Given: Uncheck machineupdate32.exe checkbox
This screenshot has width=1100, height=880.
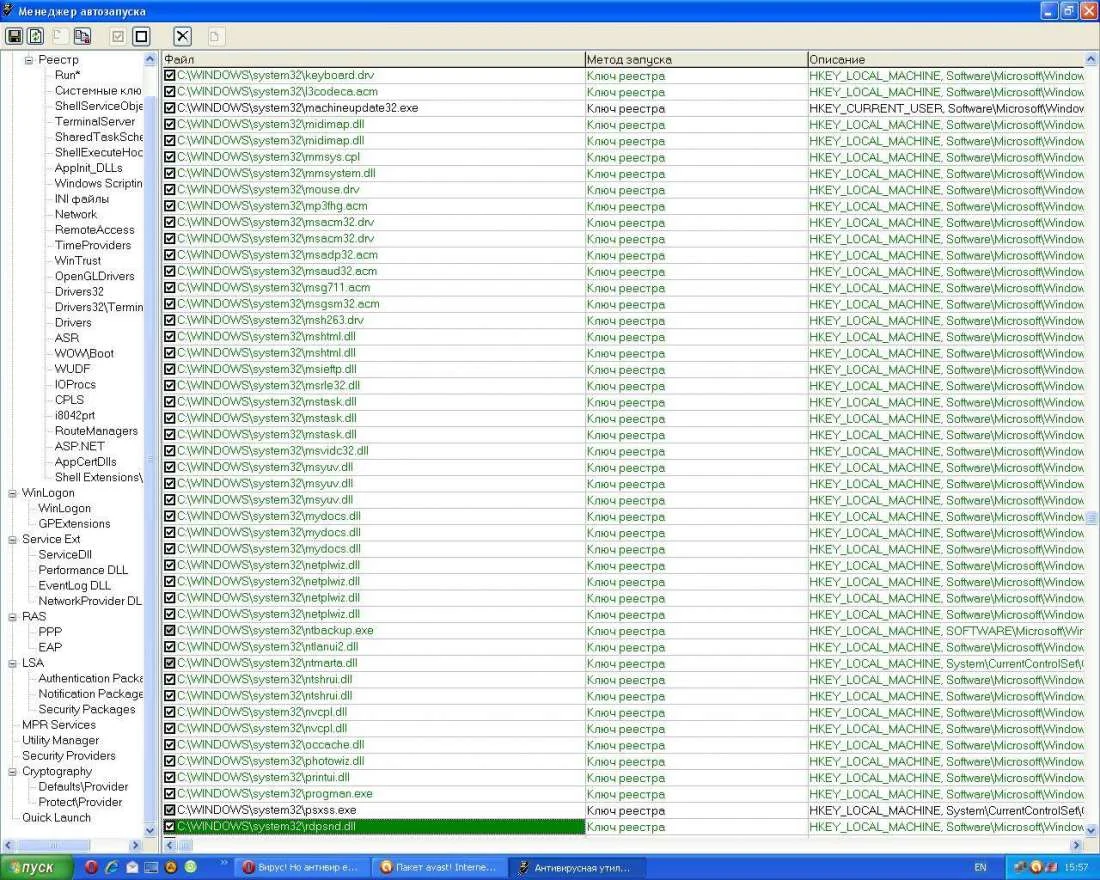Looking at the screenshot, I should tap(170, 108).
